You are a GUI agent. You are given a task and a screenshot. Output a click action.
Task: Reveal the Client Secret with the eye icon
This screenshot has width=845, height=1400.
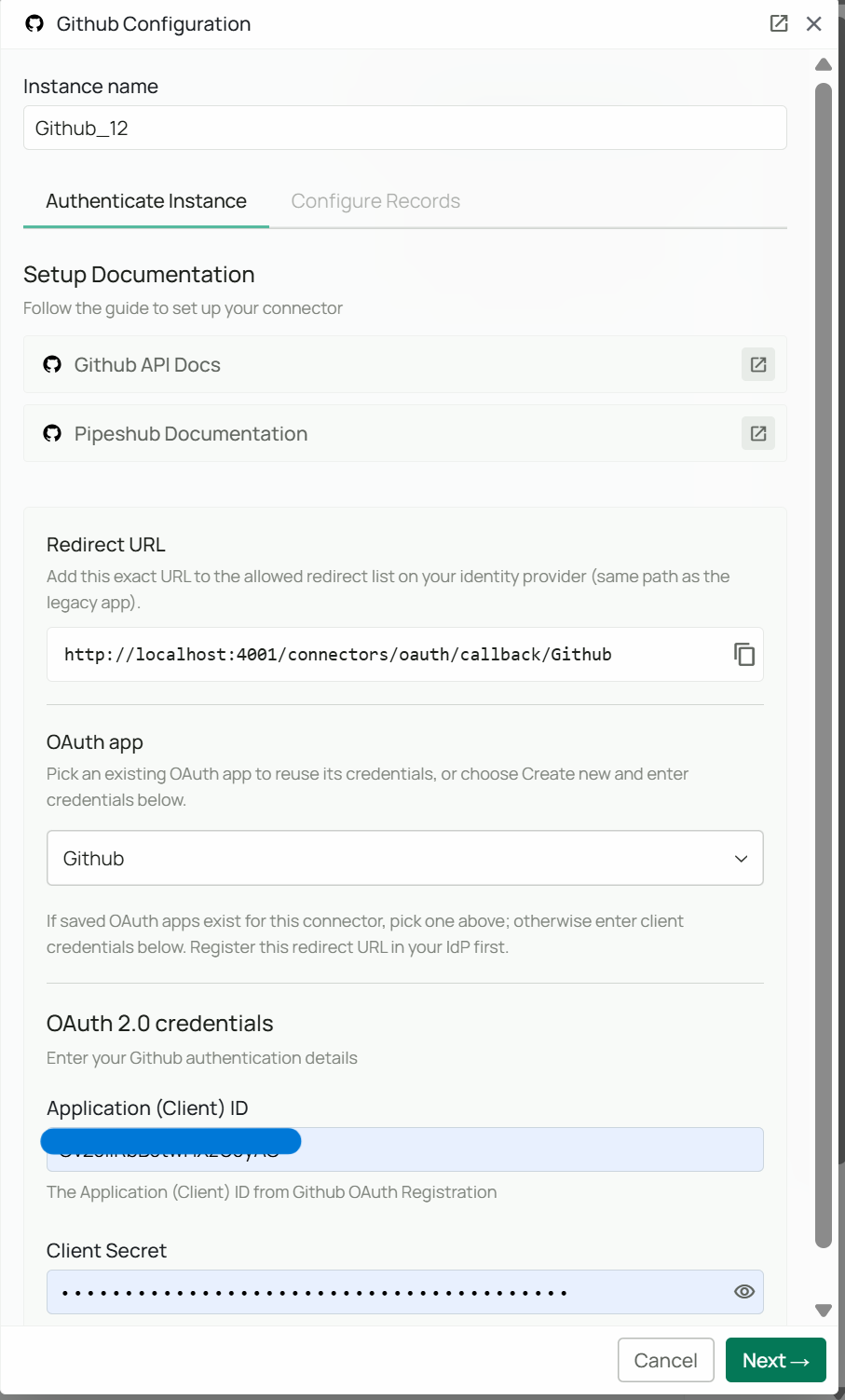click(x=743, y=1292)
